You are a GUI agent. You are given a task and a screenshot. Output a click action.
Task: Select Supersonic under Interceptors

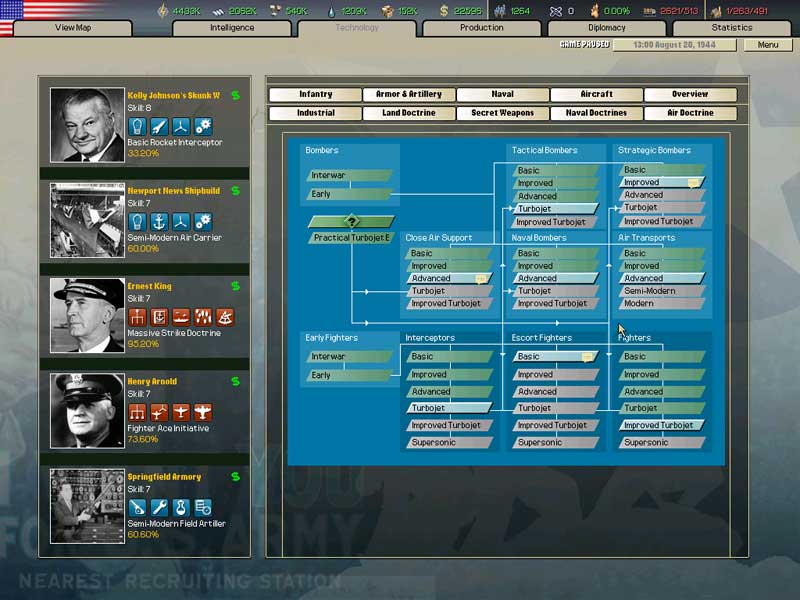(x=449, y=442)
